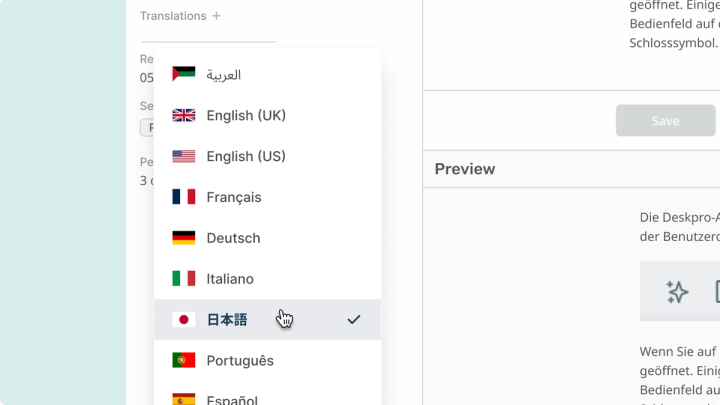
Task: Select the Español language option
Action: [232, 399]
